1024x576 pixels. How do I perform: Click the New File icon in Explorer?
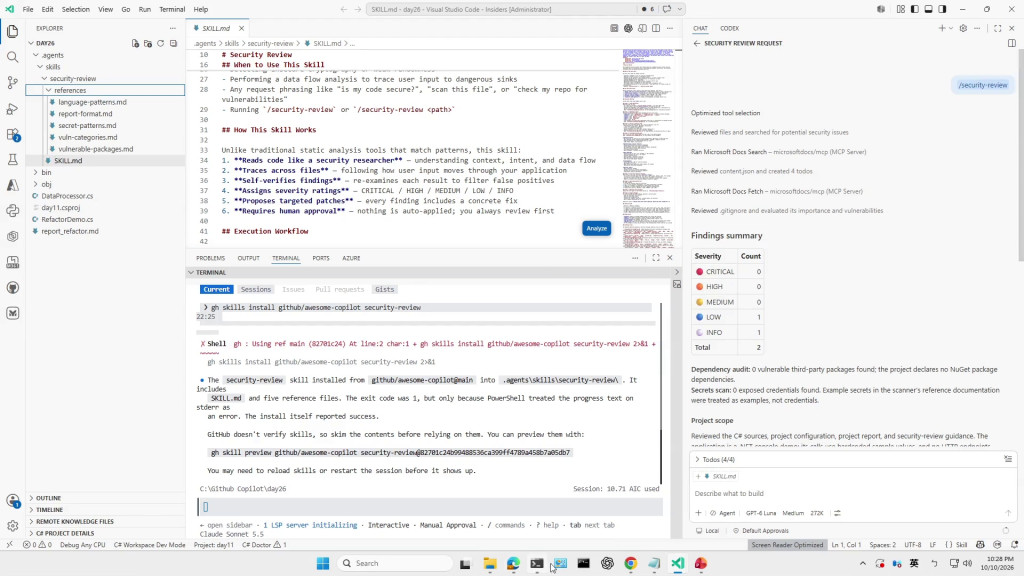click(x=135, y=43)
